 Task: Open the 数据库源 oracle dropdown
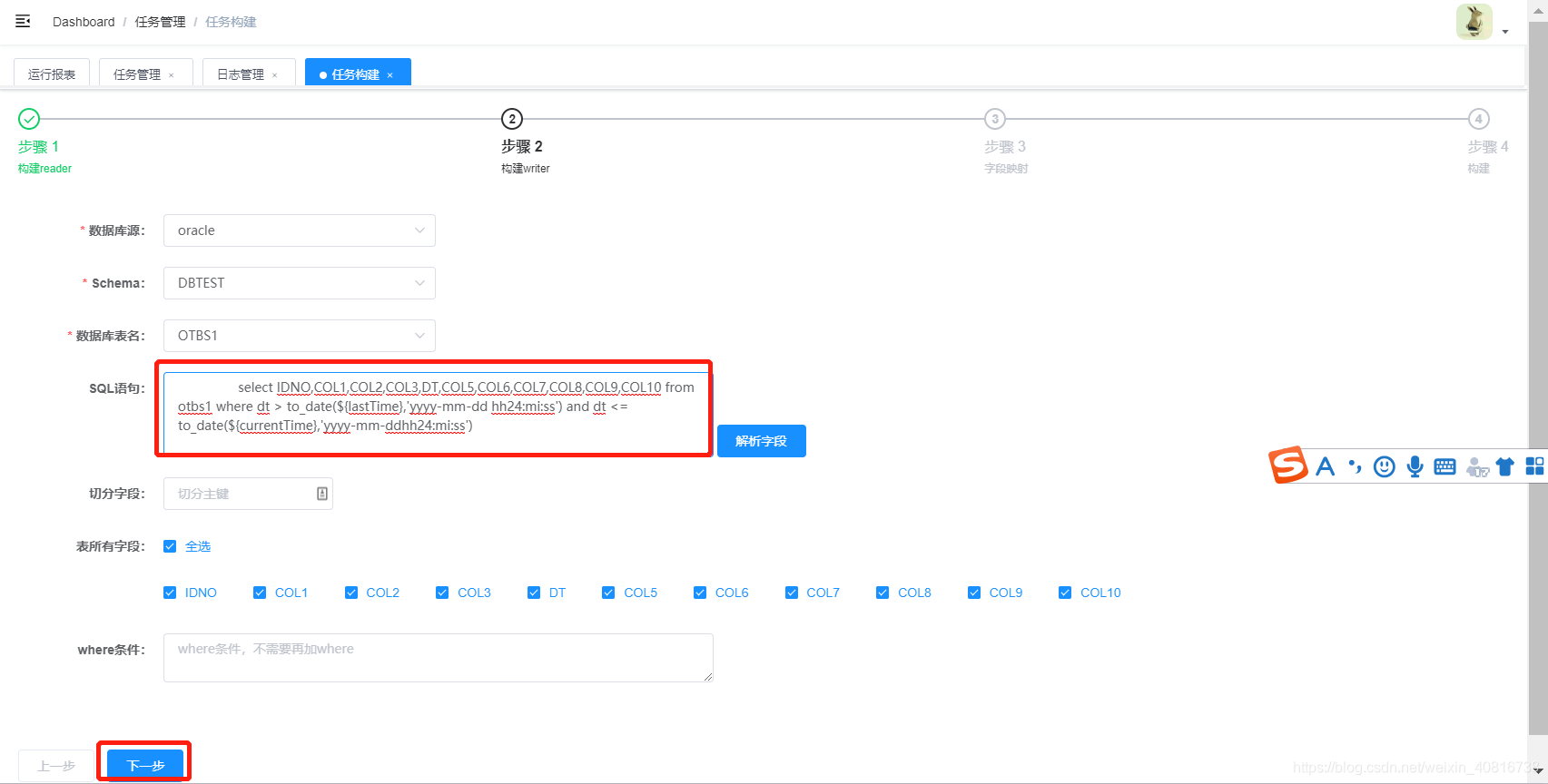(x=300, y=230)
